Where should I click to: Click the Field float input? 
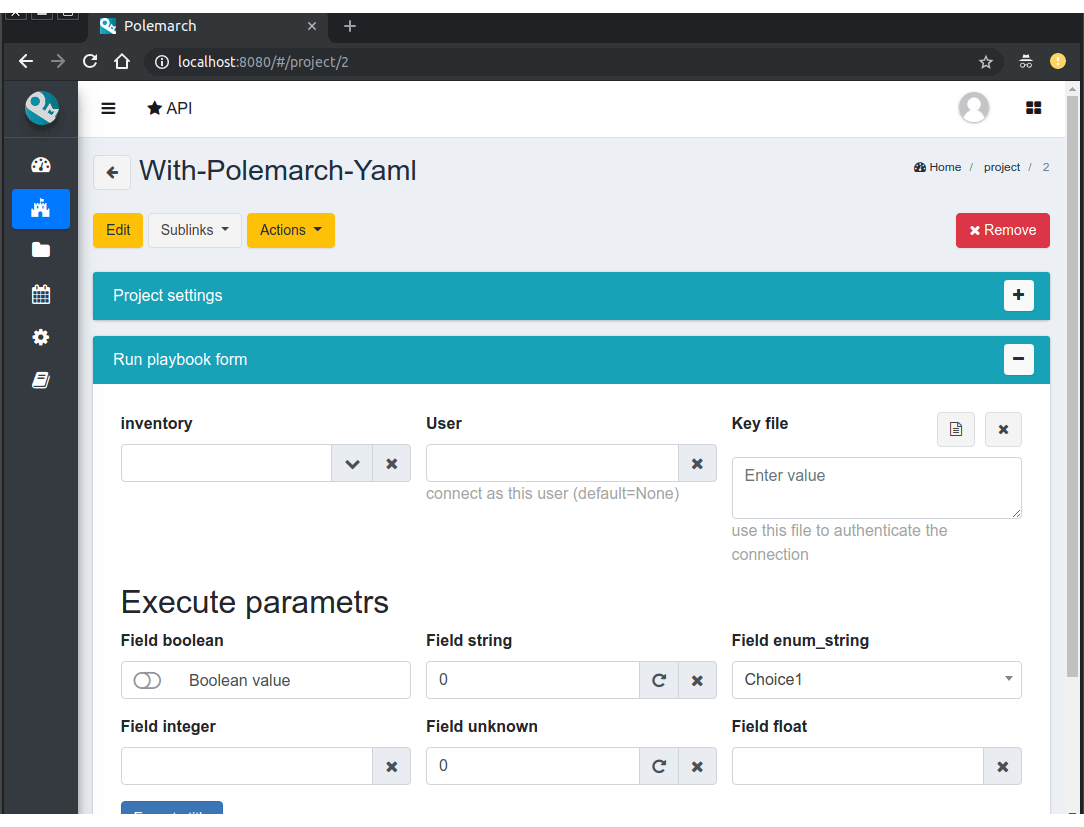[858, 766]
